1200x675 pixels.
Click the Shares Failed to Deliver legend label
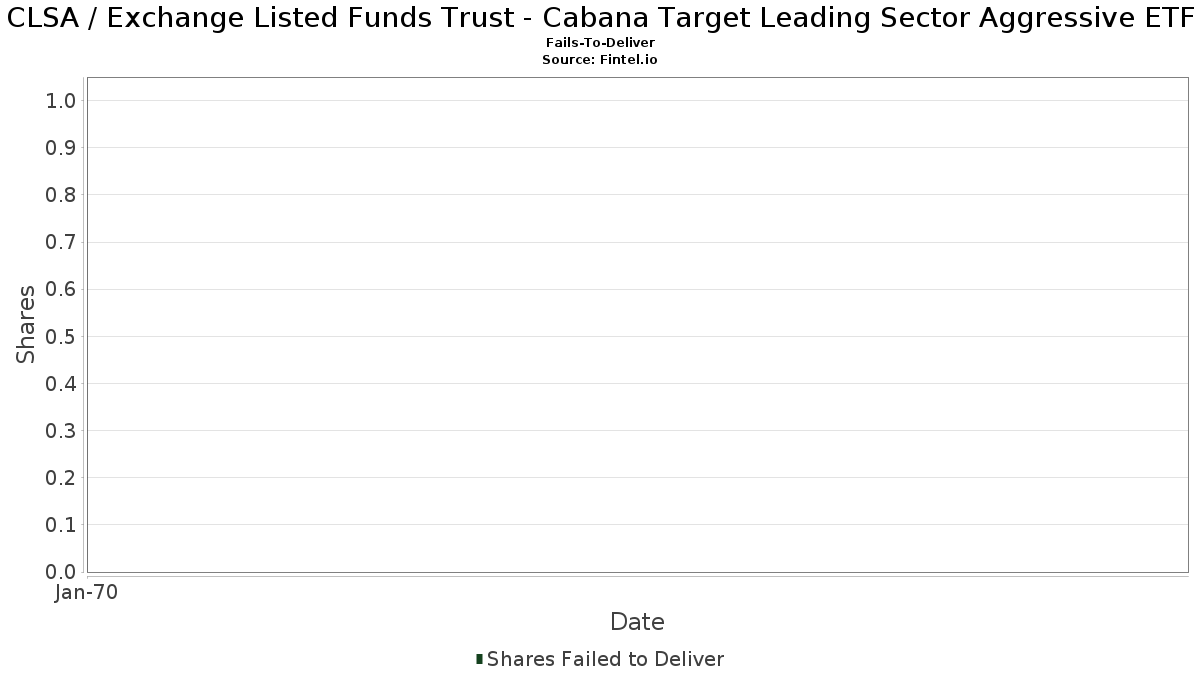(x=605, y=659)
